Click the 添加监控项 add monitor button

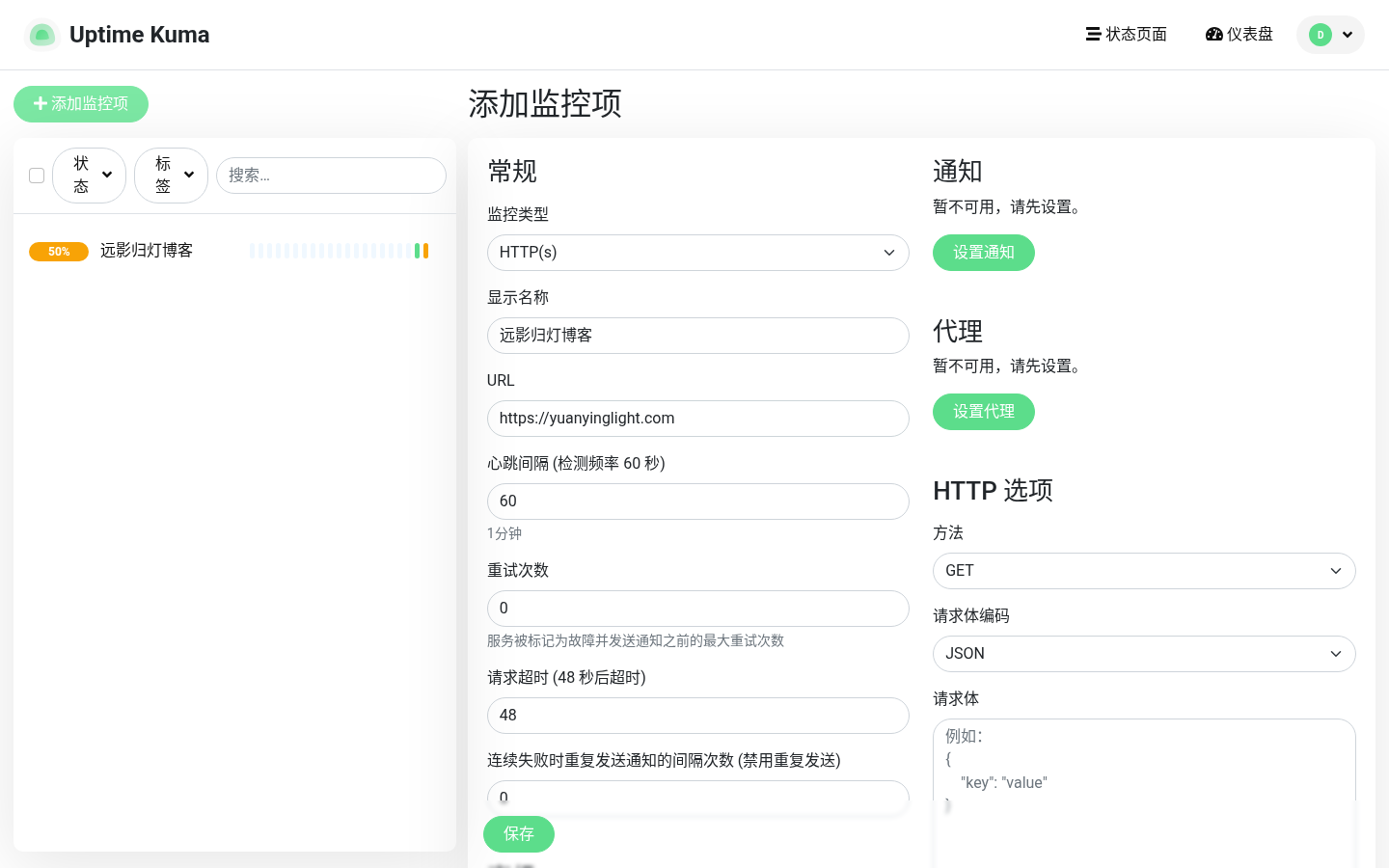pos(81,104)
